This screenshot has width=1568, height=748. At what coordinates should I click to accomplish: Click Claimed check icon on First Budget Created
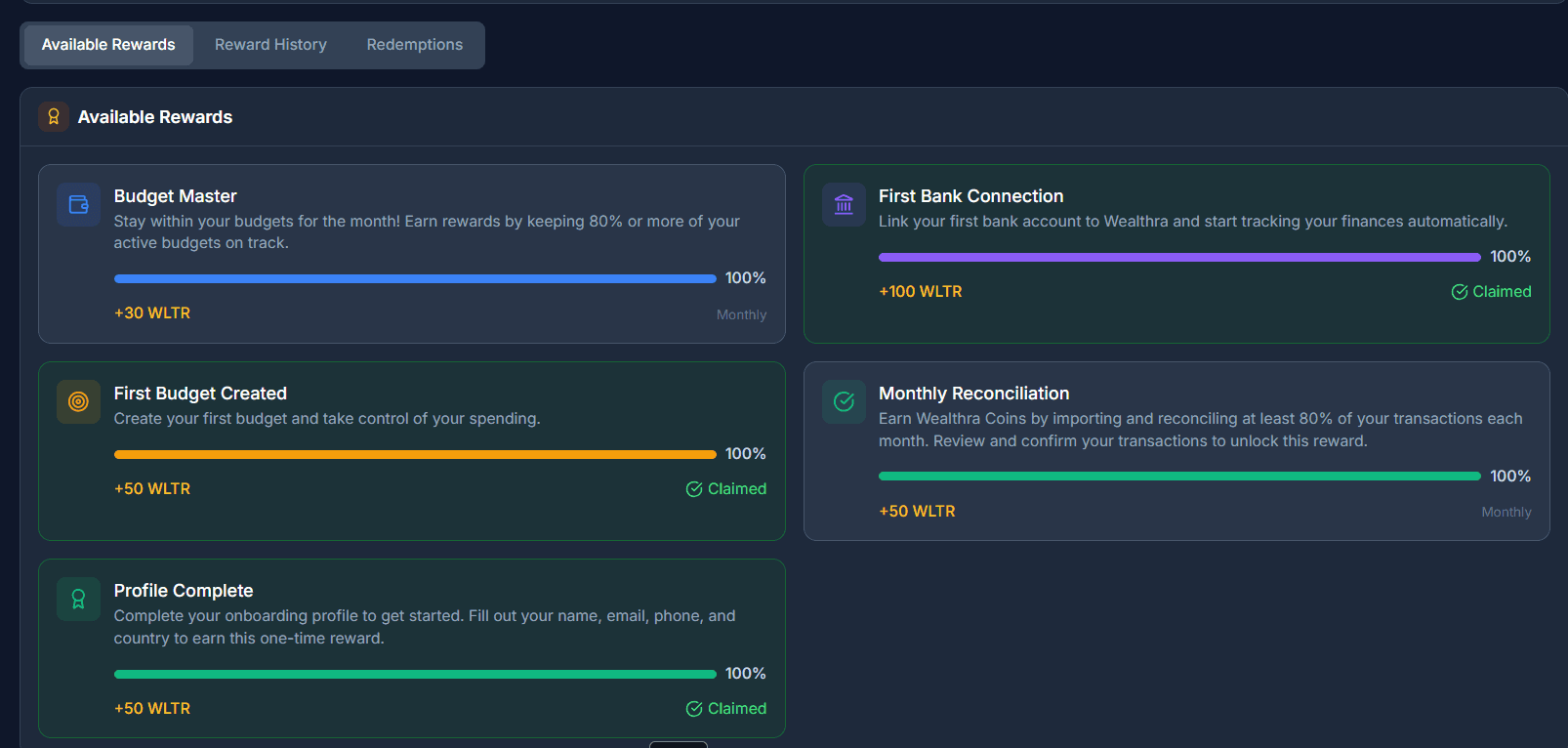coord(694,489)
